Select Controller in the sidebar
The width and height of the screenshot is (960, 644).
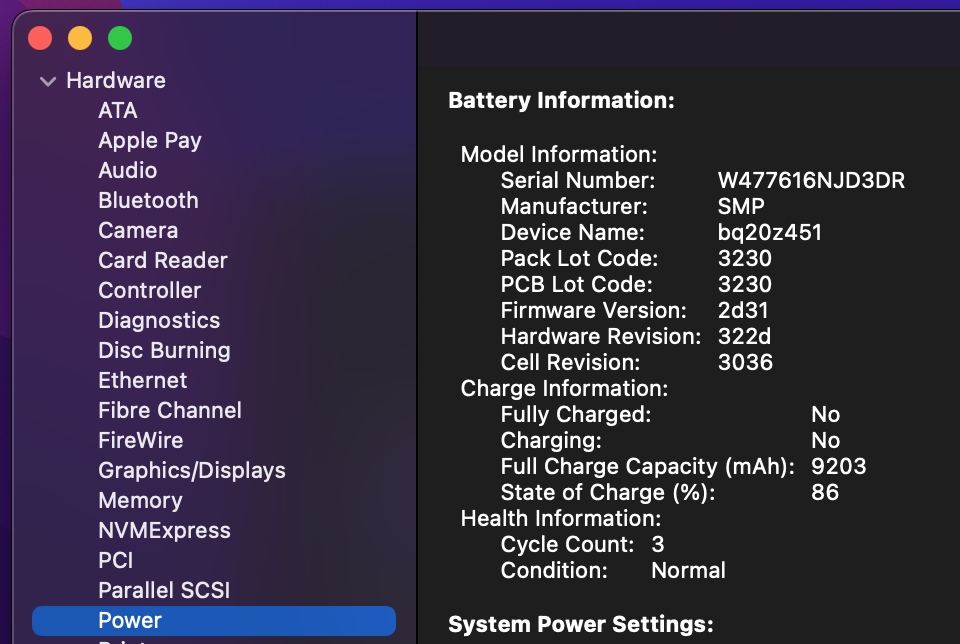pos(150,291)
